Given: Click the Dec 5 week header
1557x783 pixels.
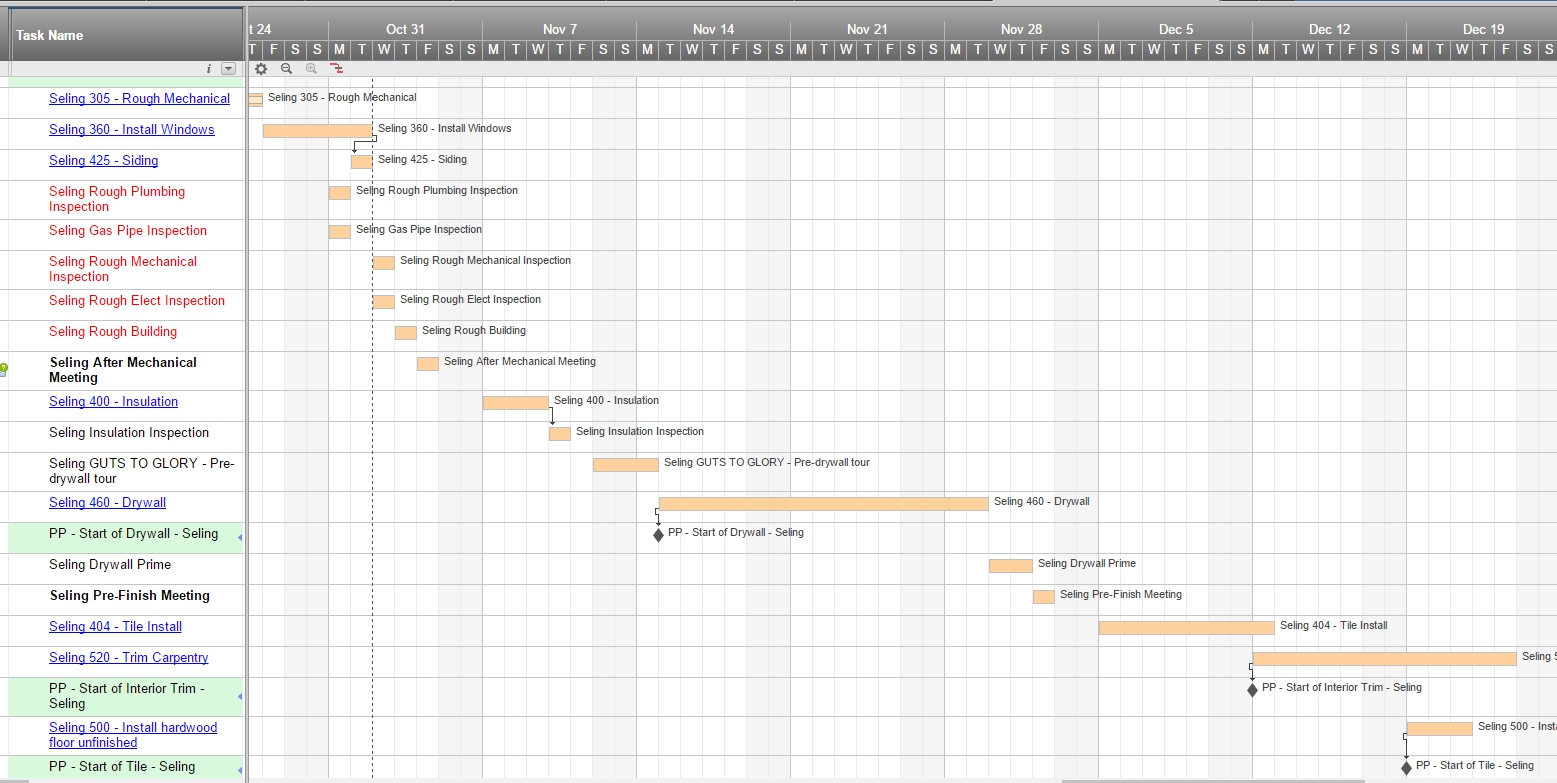Looking at the screenshot, I should tap(1175, 29).
